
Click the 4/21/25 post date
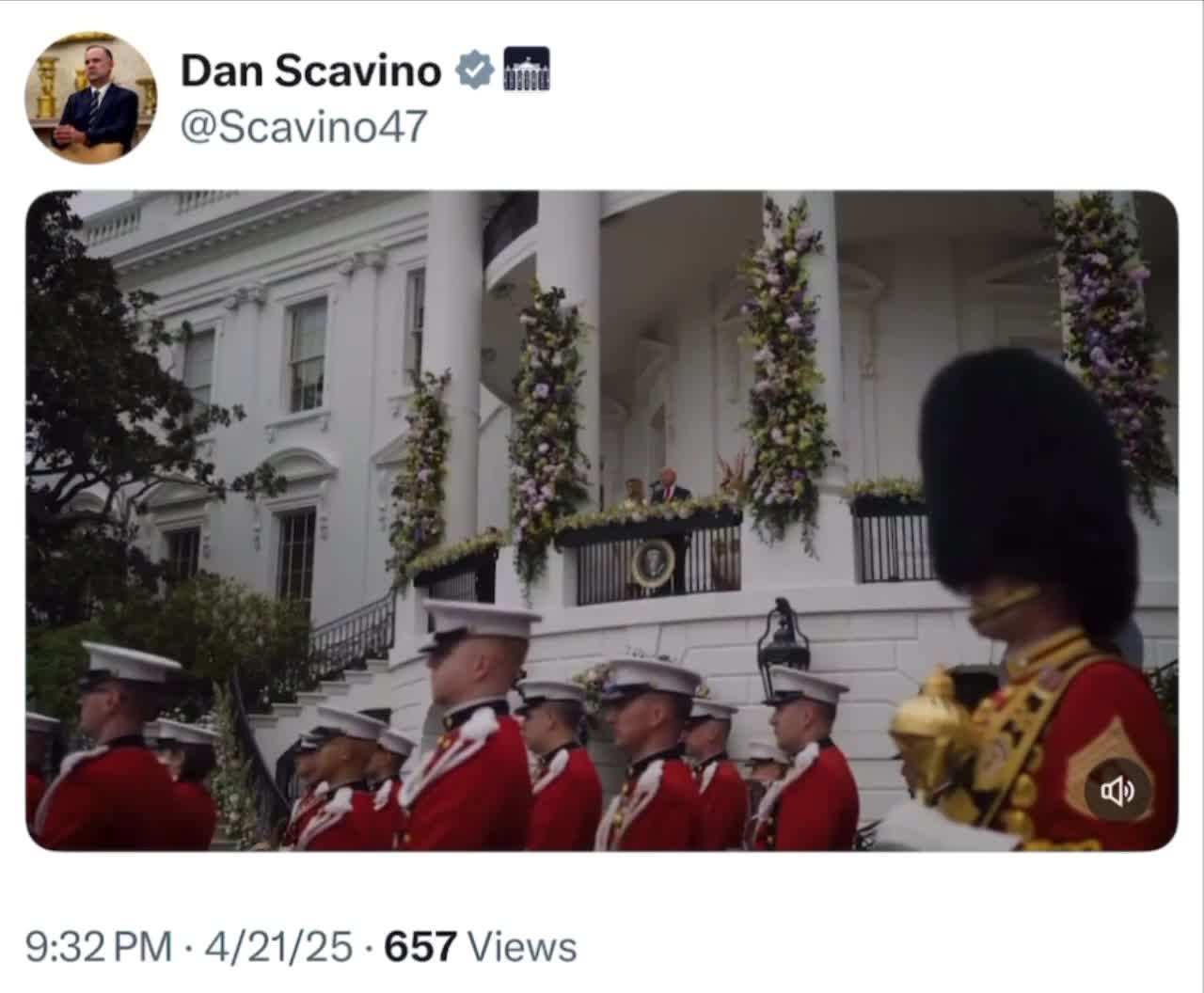click(x=278, y=946)
